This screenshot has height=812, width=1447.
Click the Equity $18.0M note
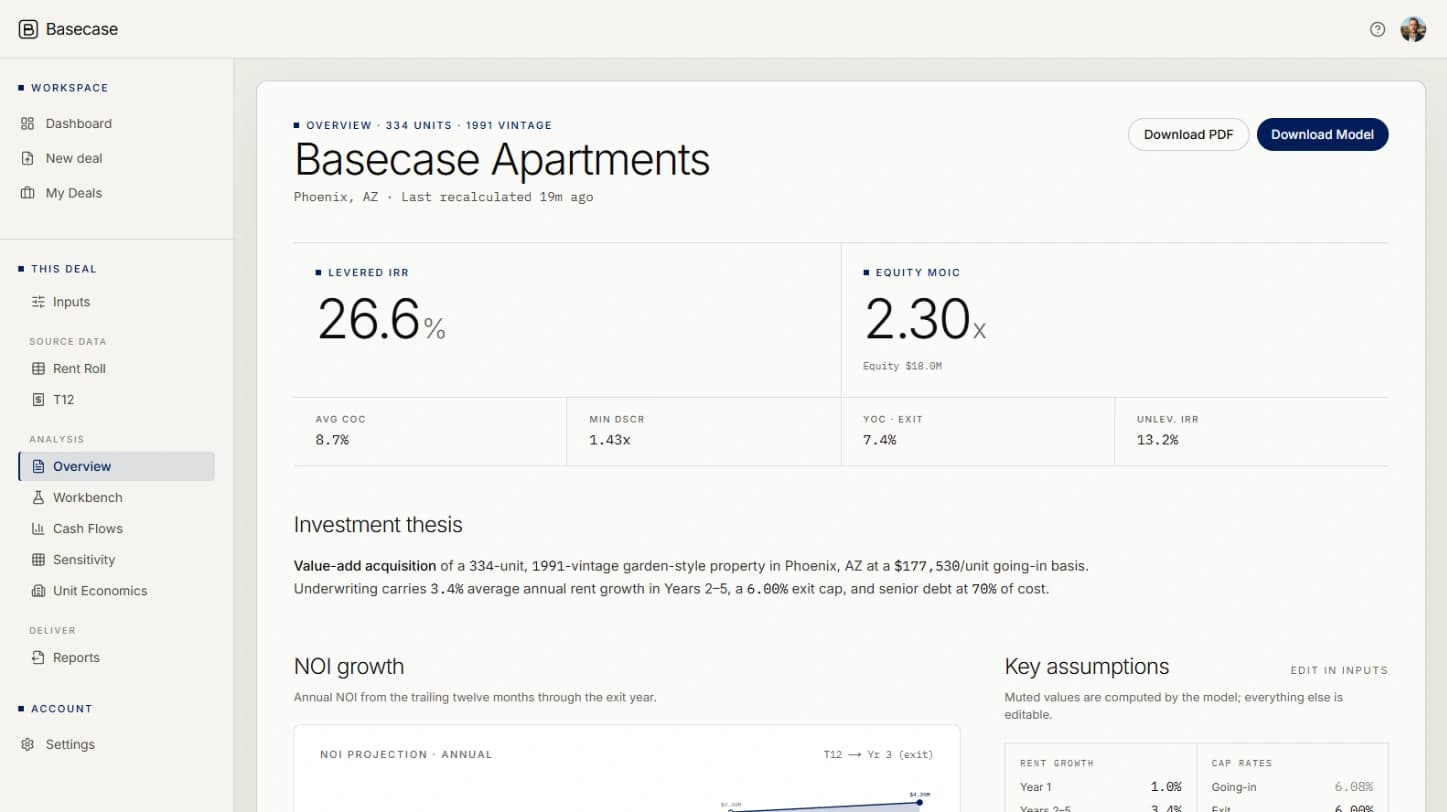902,366
